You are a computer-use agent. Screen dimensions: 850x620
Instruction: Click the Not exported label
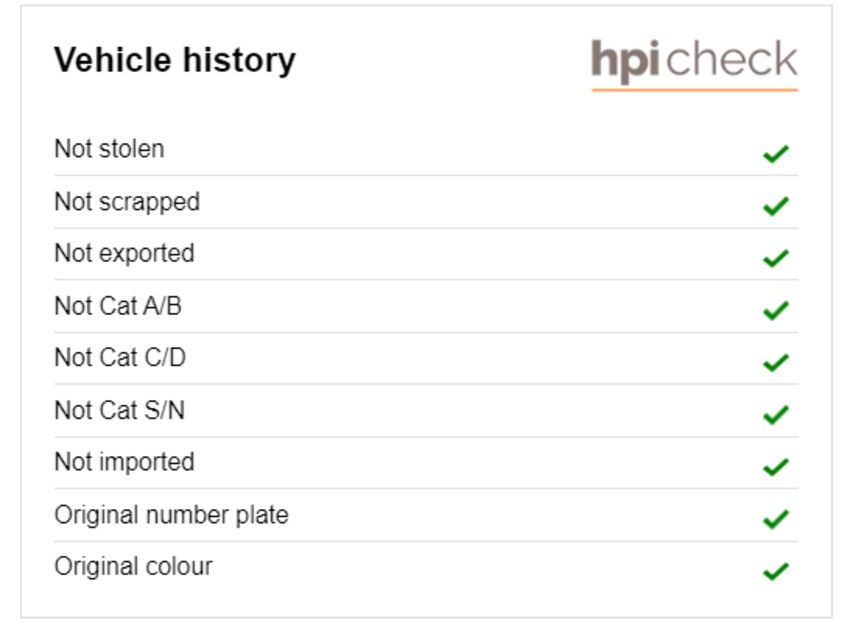[x=125, y=254]
